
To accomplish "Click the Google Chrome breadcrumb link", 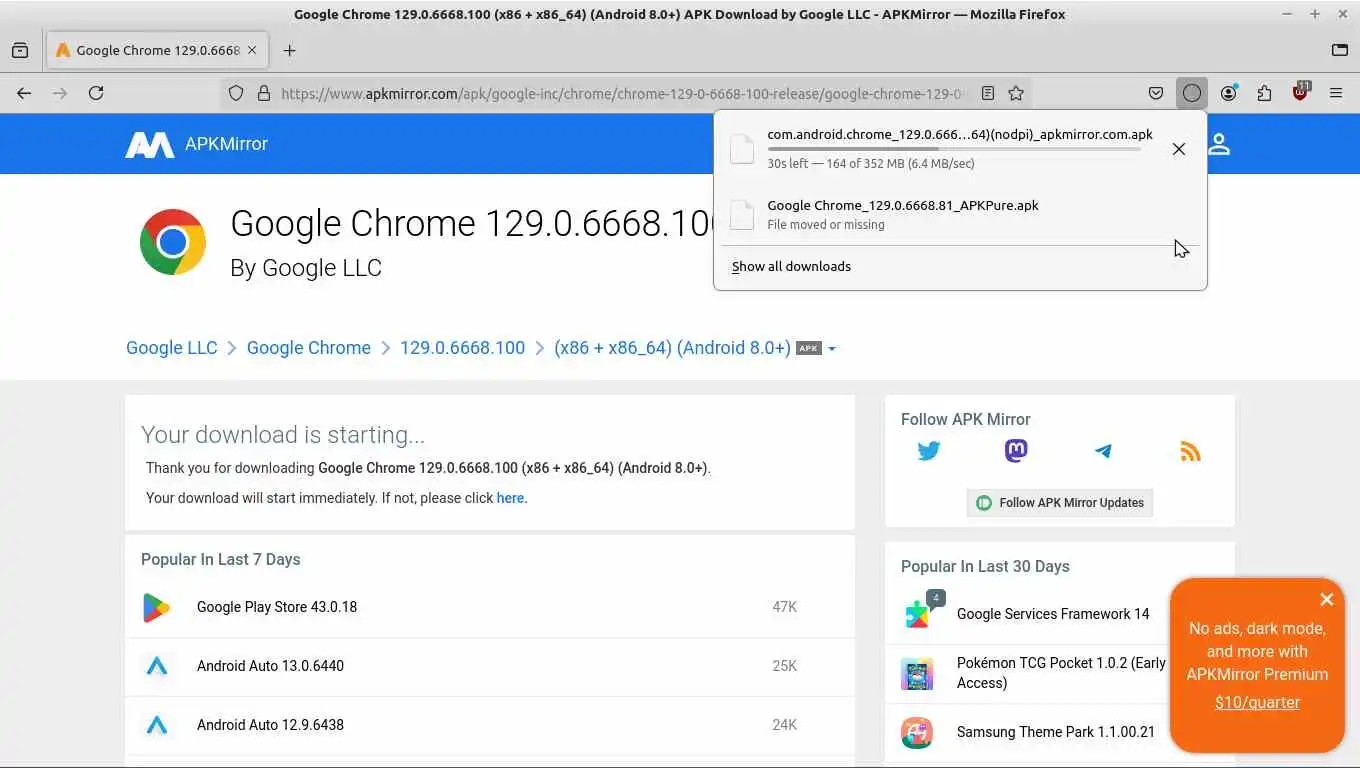I will pos(308,348).
